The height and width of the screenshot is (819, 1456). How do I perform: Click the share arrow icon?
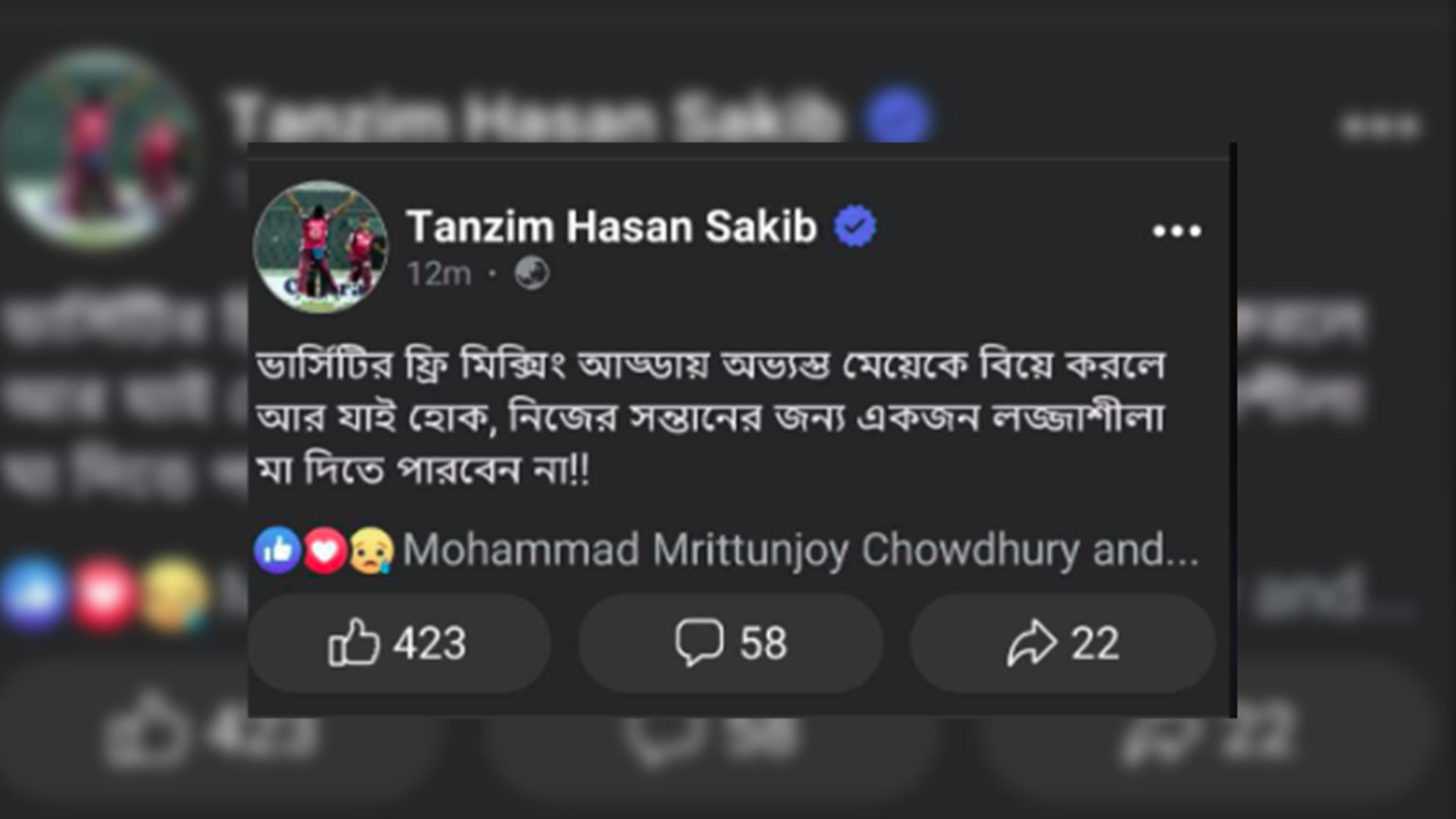pyautogui.click(x=1031, y=643)
